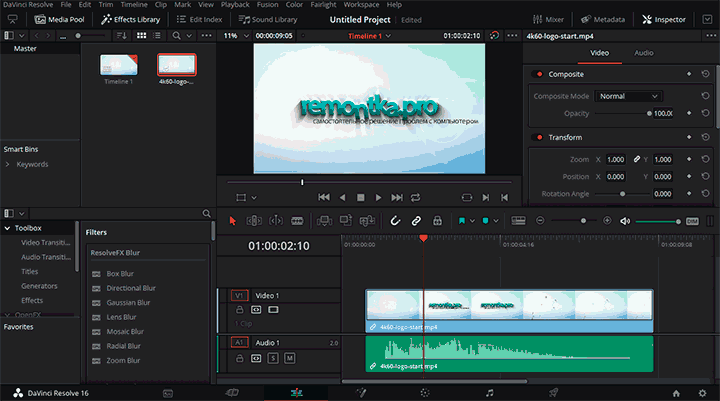Screen dimensions: 720x401
Task: Click Play Reverse button
Action: tap(342, 197)
